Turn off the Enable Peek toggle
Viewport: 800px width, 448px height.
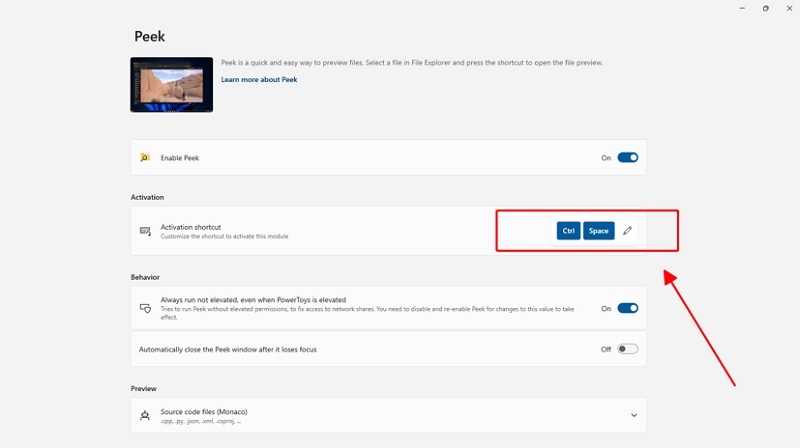pos(627,158)
